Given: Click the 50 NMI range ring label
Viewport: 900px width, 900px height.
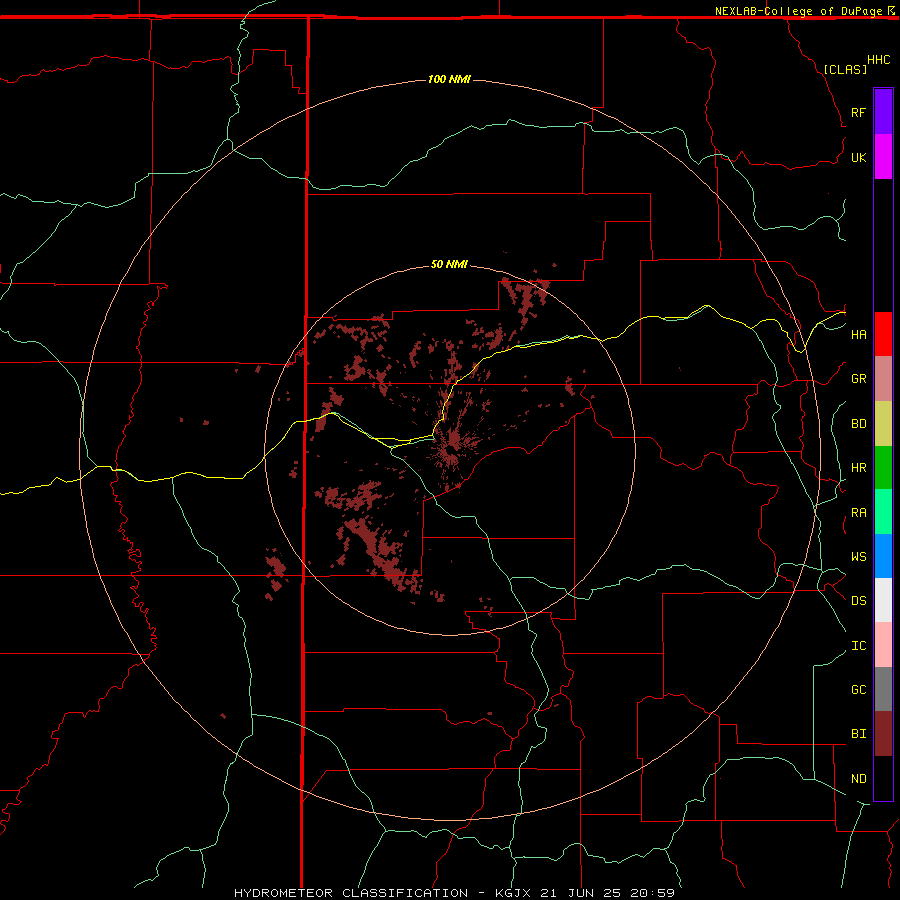Looking at the screenshot, I should coord(449,264).
